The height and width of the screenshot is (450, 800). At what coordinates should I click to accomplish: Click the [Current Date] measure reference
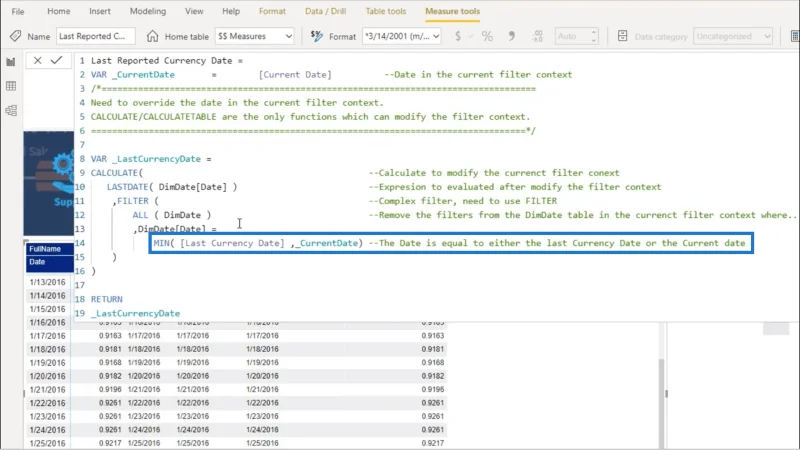tap(295, 74)
